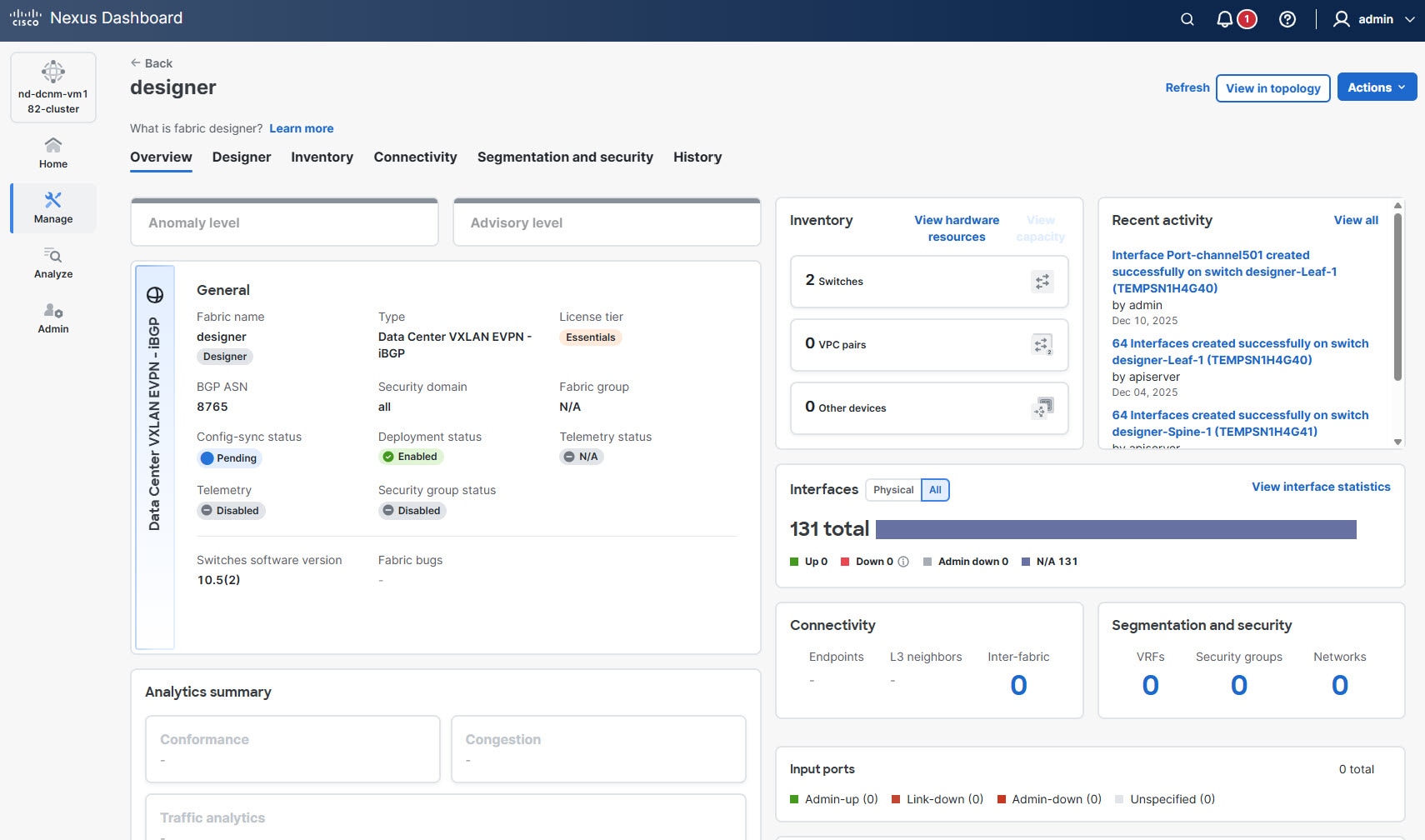
Task: Click the fabric globe icon in General card
Action: click(x=155, y=295)
